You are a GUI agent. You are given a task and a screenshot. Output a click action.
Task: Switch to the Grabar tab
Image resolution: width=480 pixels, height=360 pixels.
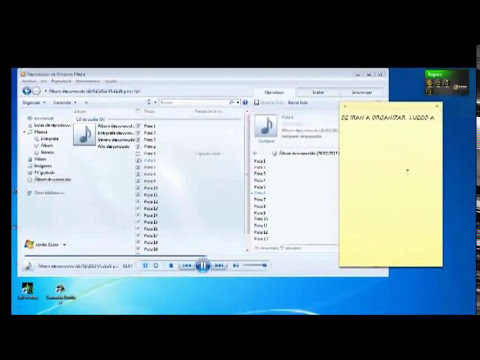pyautogui.click(x=318, y=92)
